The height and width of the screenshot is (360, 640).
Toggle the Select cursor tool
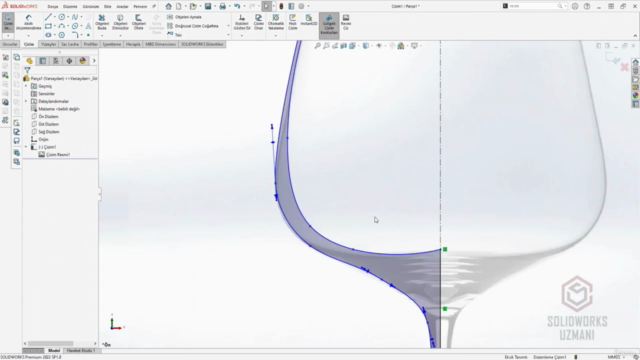point(266,6)
